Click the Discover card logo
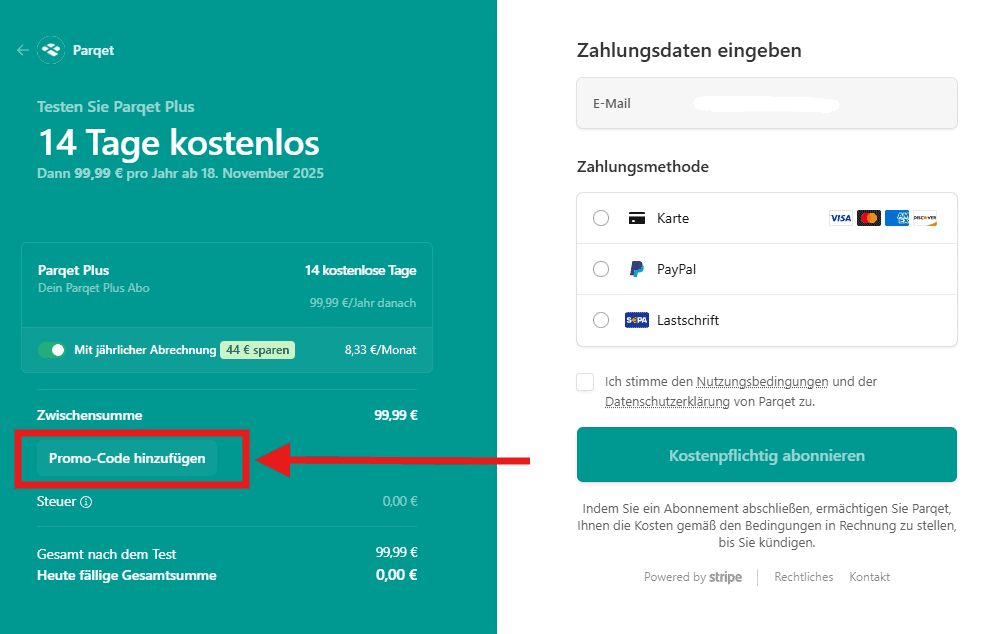The height and width of the screenshot is (634, 1003). (924, 218)
